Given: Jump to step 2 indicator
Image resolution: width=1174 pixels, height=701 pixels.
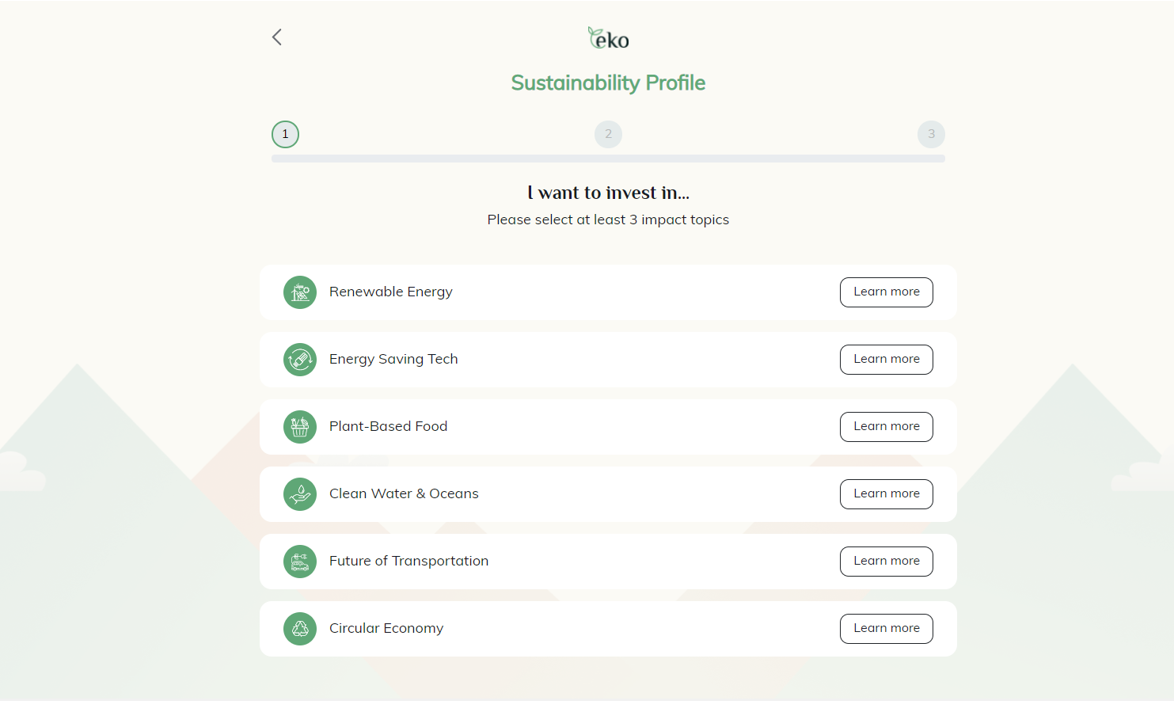Looking at the screenshot, I should [x=608, y=134].
